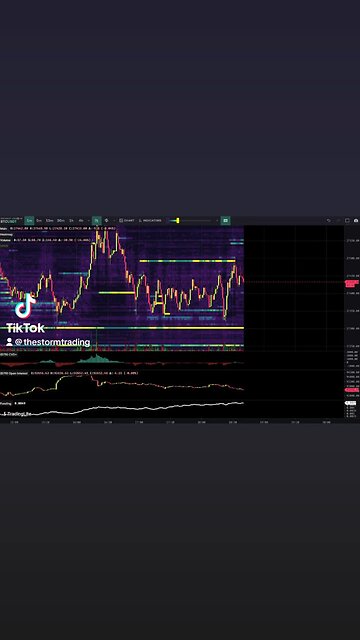Open the chart settings gear icon
The width and height of the screenshot is (360, 640).
107,220
